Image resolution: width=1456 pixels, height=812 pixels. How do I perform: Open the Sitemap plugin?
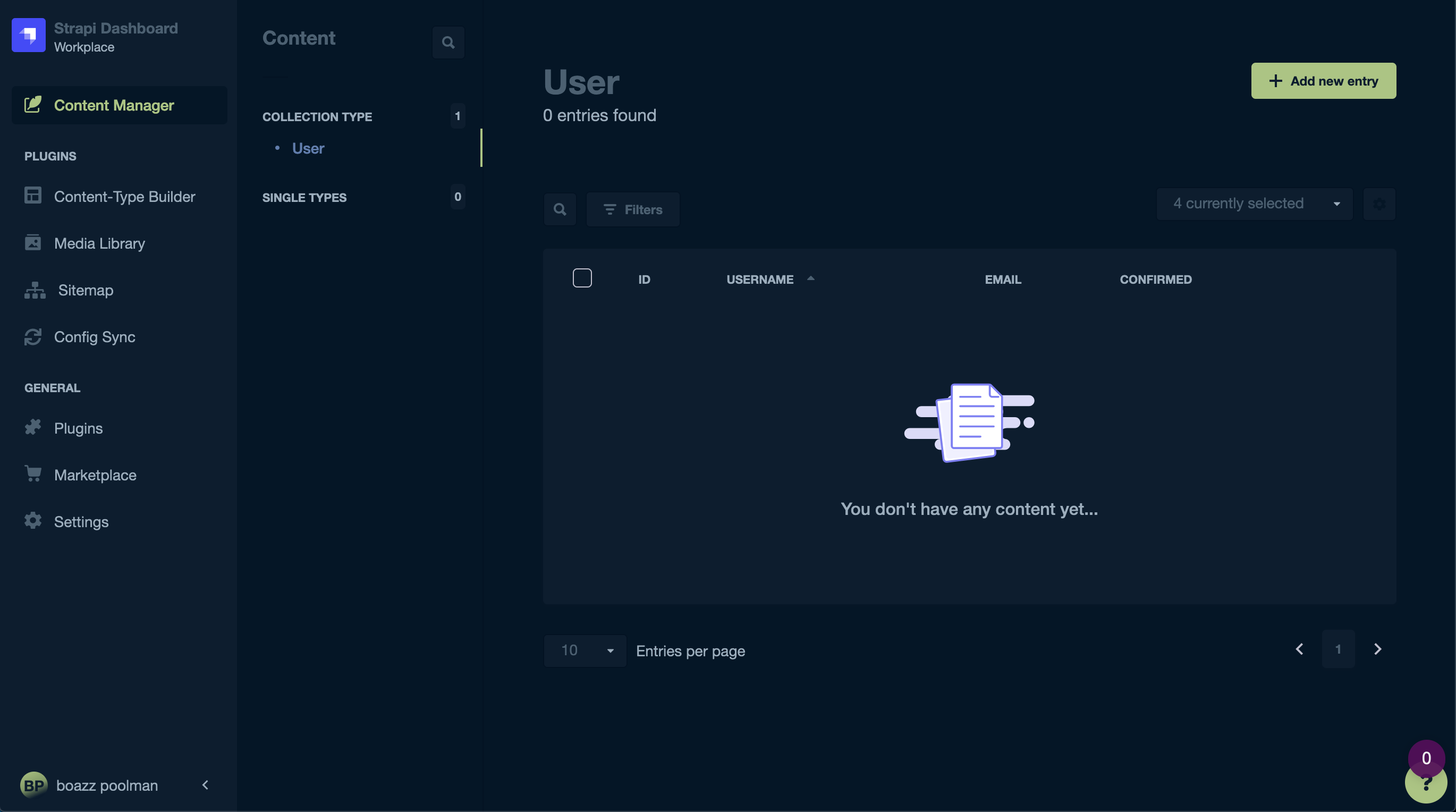86,291
